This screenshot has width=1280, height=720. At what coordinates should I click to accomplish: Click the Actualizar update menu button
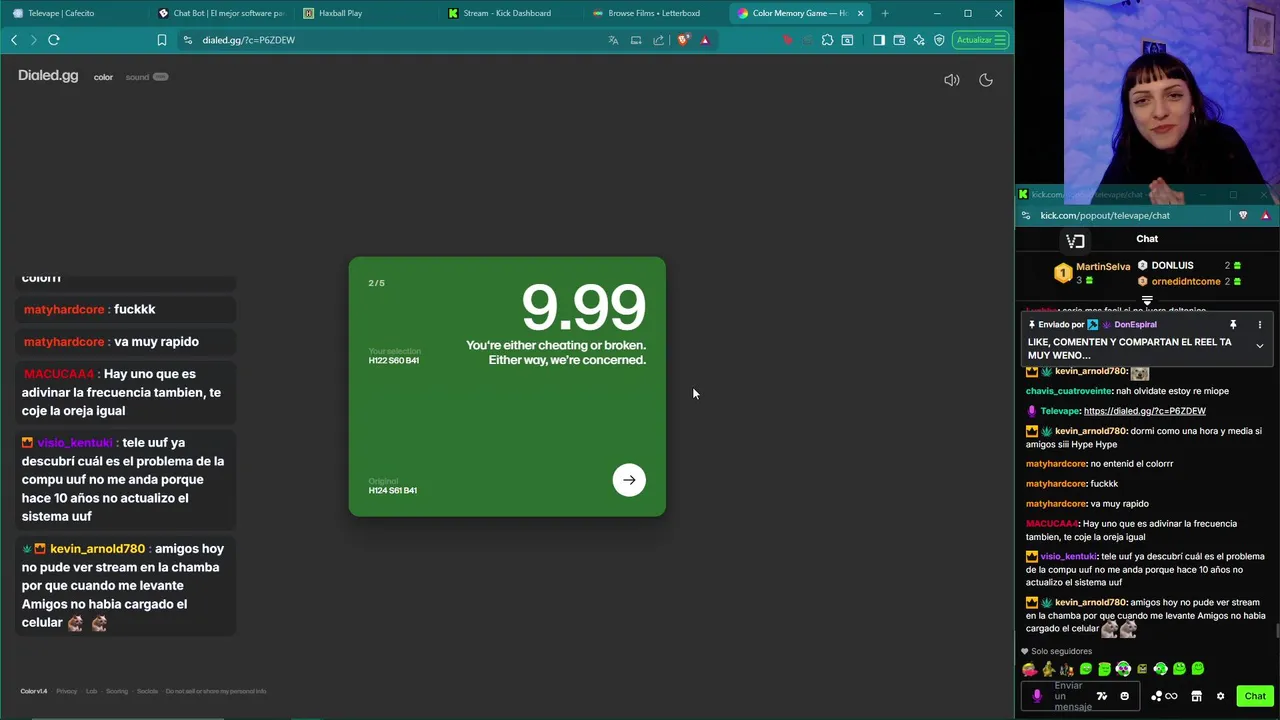coord(981,40)
